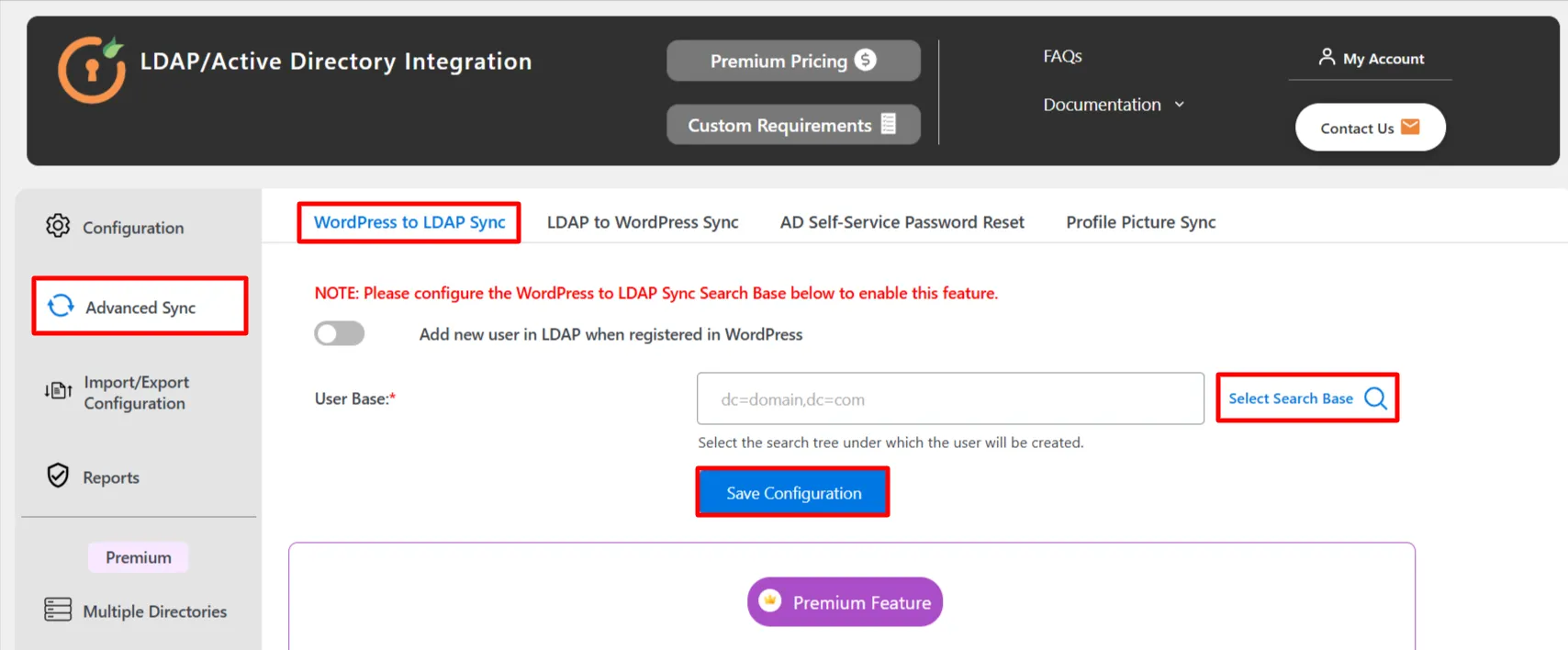
Task: Select the Reports shield icon
Action: [x=57, y=476]
